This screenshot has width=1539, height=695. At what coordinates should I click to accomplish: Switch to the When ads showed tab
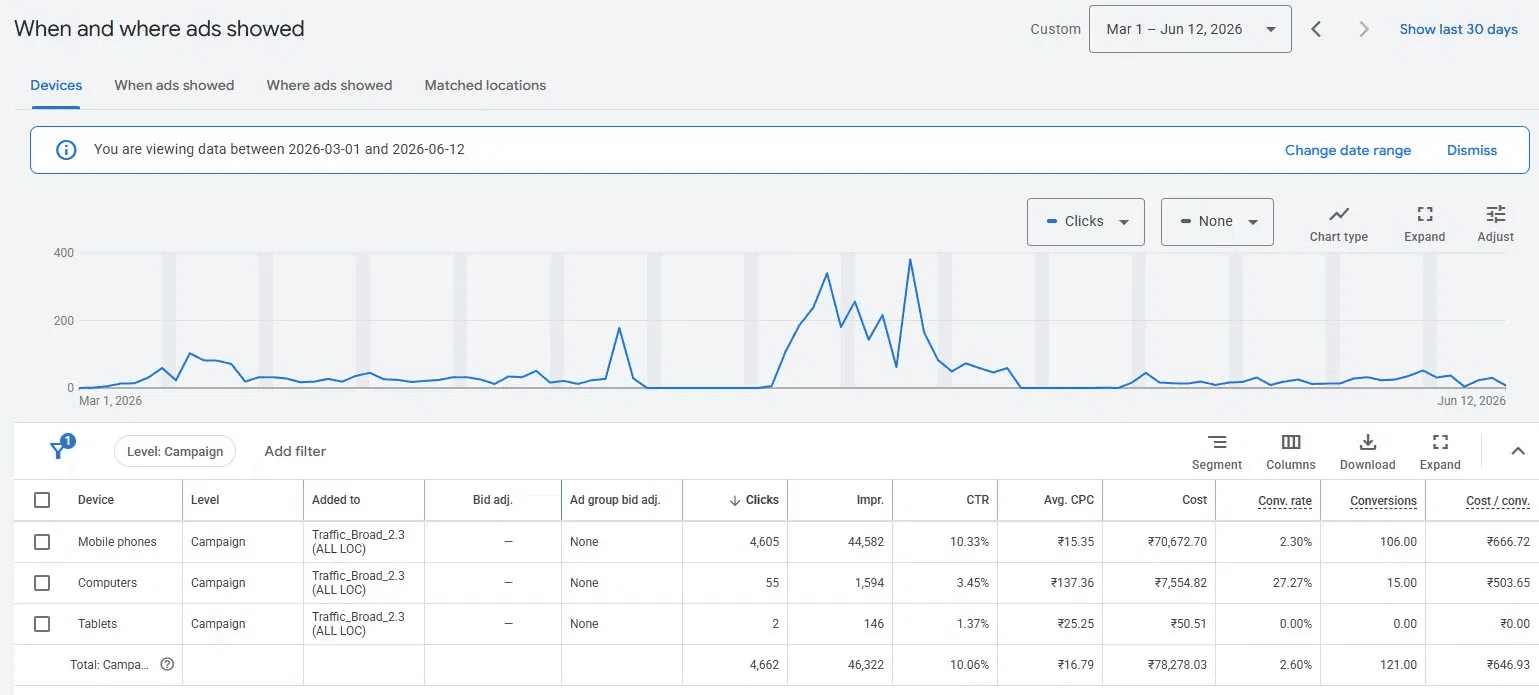[x=174, y=85]
